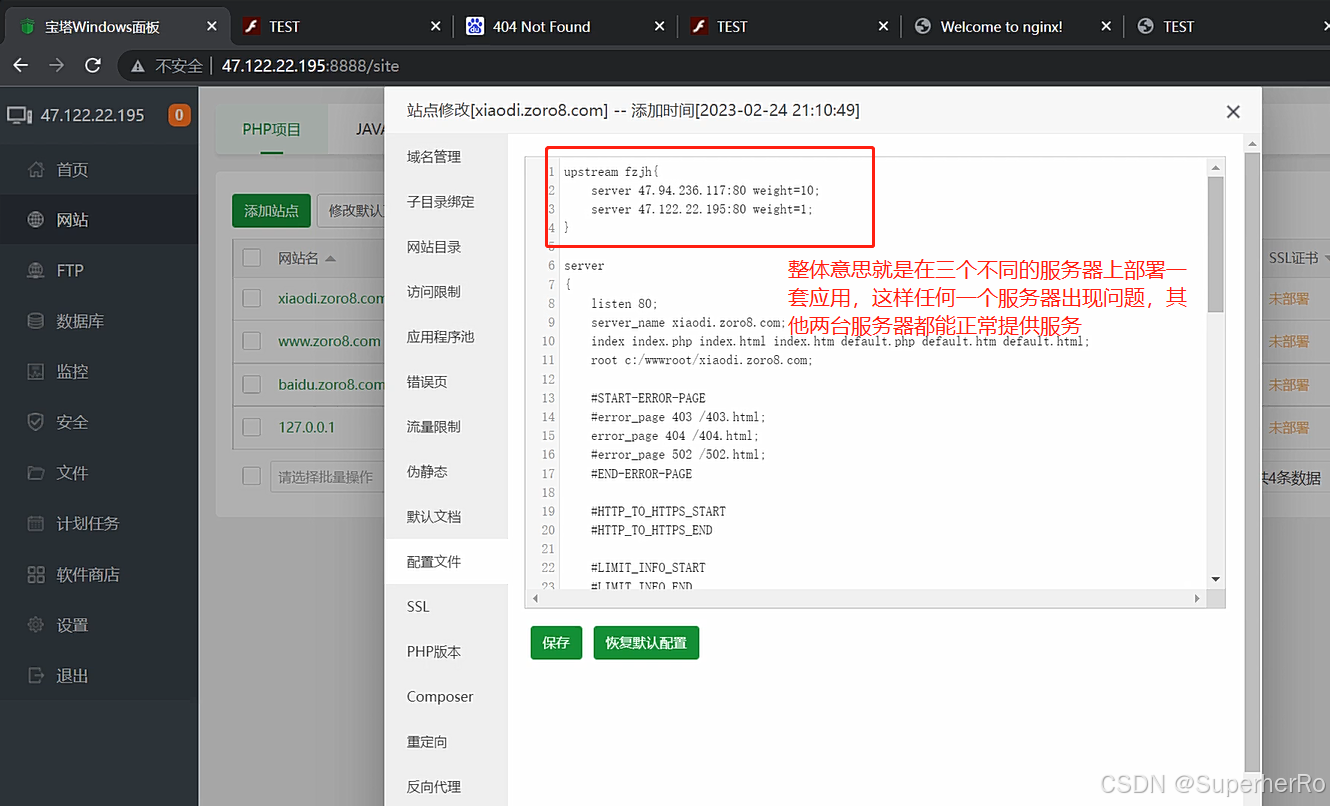The width and height of the screenshot is (1330, 806).
Task: Click the 数据库 database icon
Action: coord(36,321)
